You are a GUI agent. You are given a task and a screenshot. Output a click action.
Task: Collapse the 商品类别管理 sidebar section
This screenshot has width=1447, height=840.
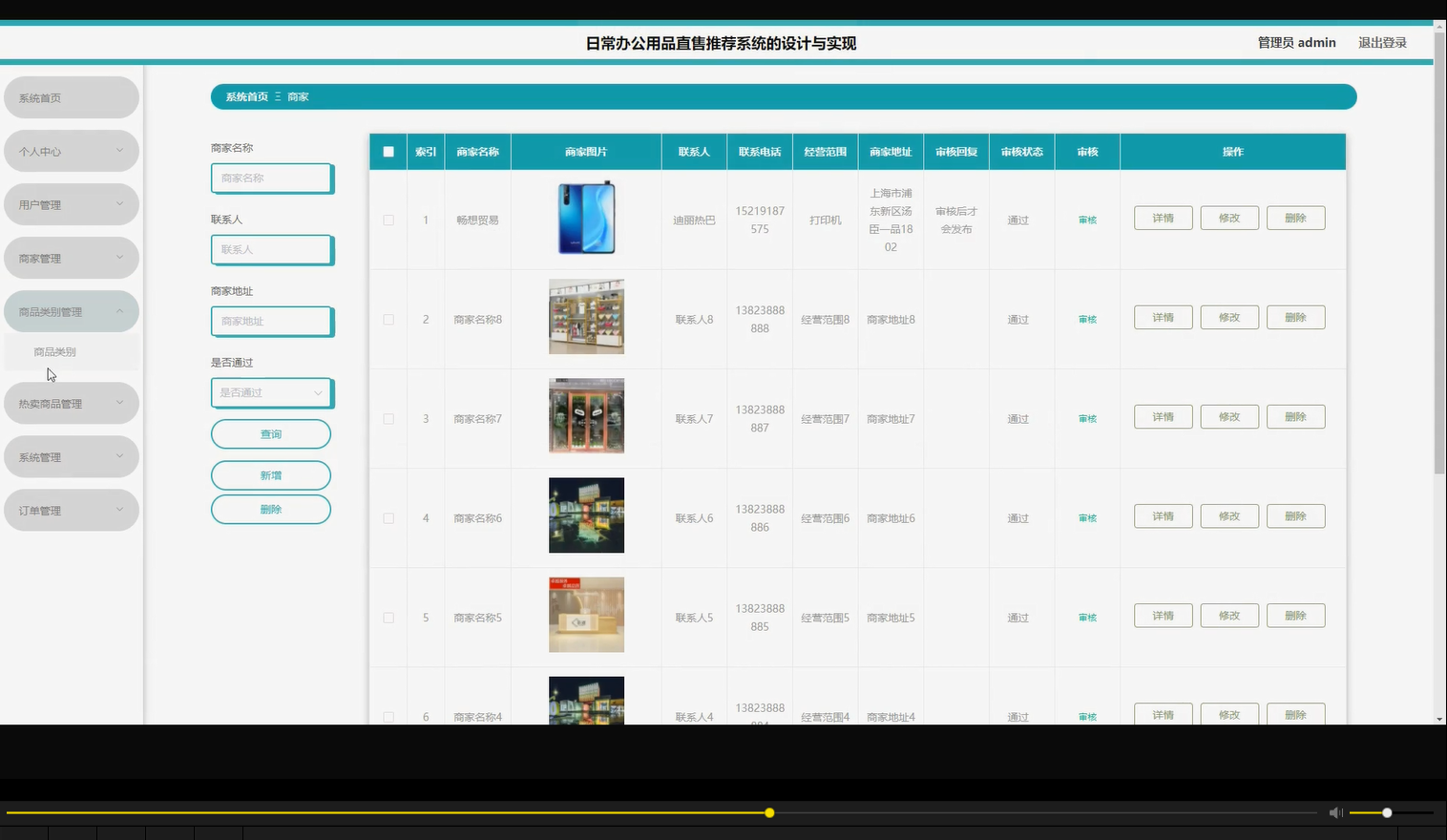pyautogui.click(x=71, y=310)
